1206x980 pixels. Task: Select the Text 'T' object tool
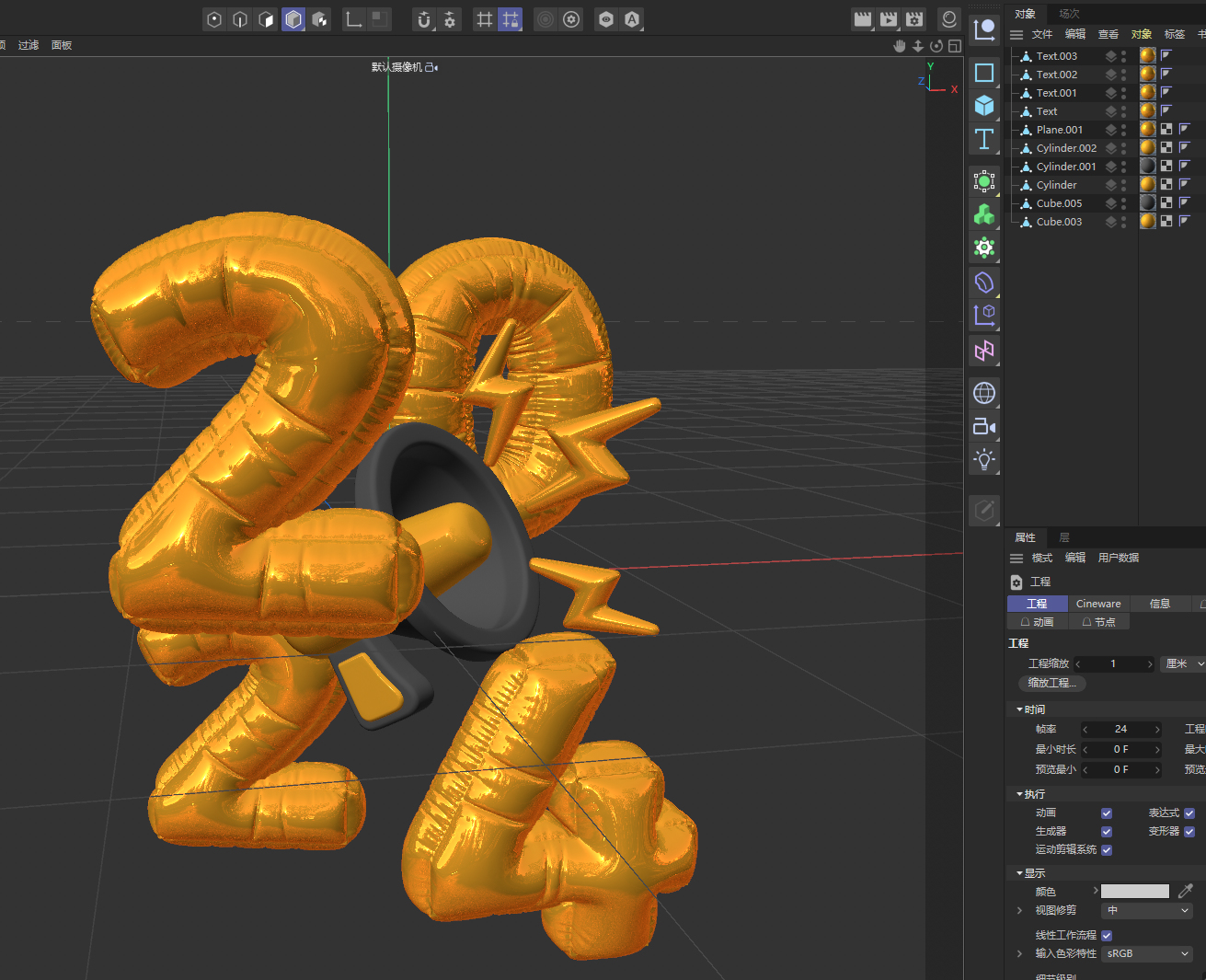(x=984, y=139)
